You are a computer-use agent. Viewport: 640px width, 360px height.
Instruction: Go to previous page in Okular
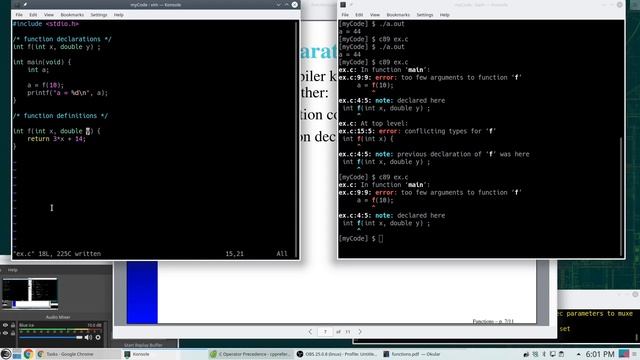(x=310, y=331)
